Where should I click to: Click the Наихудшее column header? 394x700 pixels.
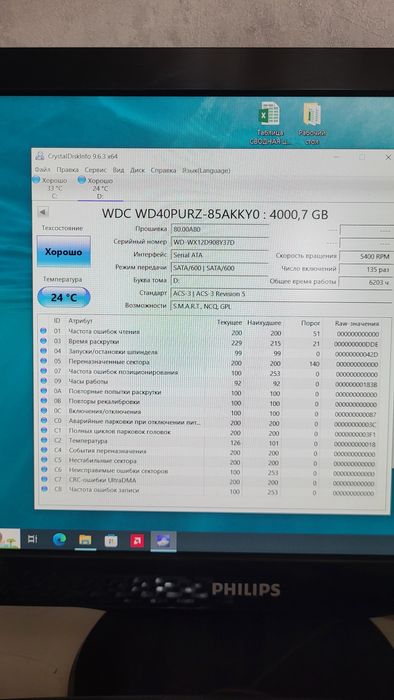click(x=264, y=322)
